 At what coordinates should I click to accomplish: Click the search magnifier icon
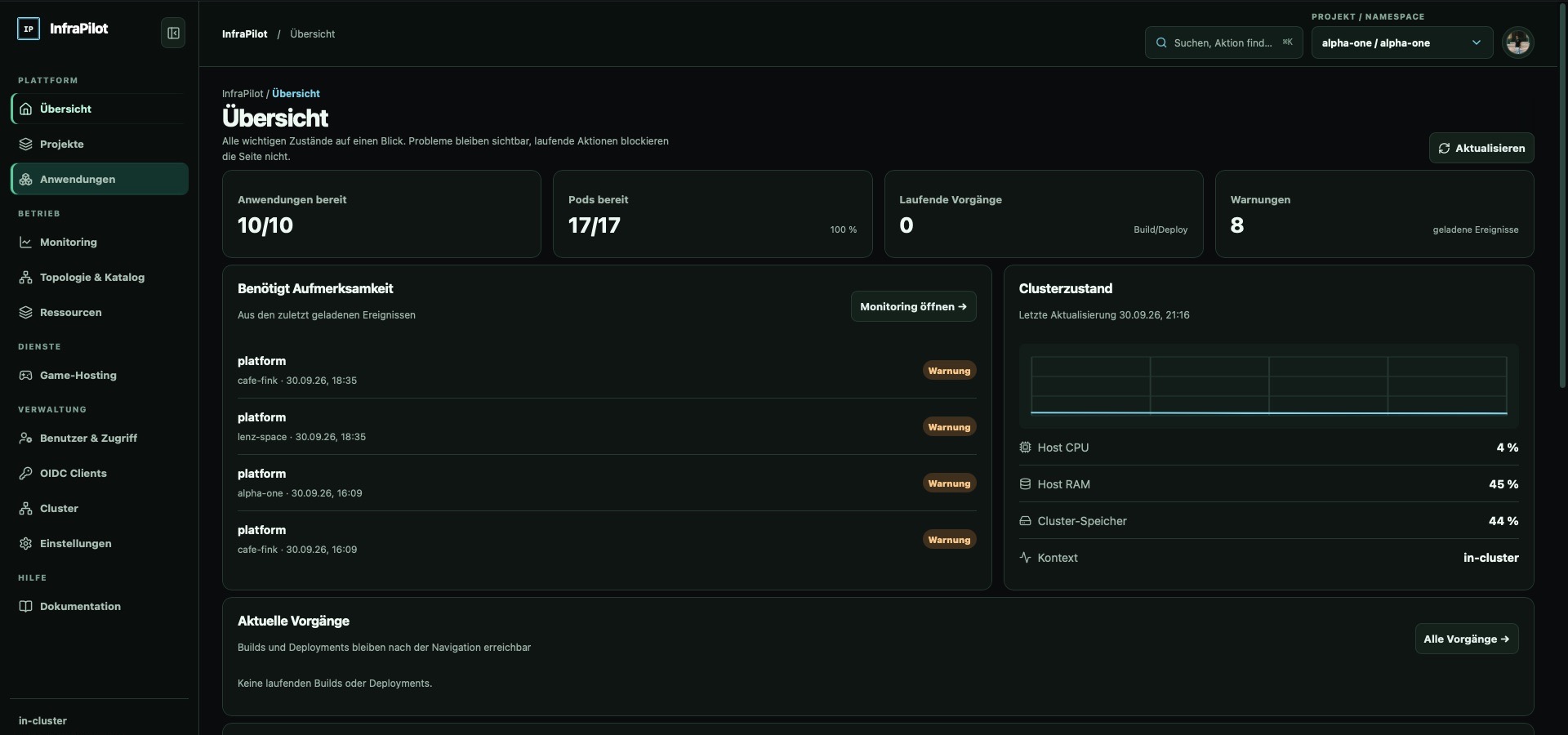pyautogui.click(x=1161, y=42)
